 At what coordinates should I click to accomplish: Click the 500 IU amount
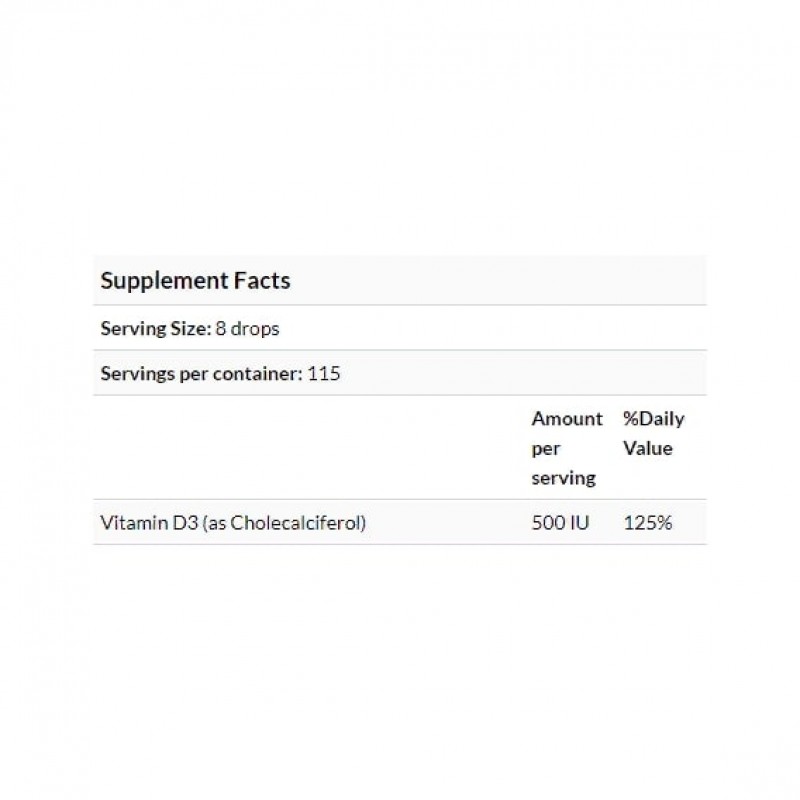560,523
